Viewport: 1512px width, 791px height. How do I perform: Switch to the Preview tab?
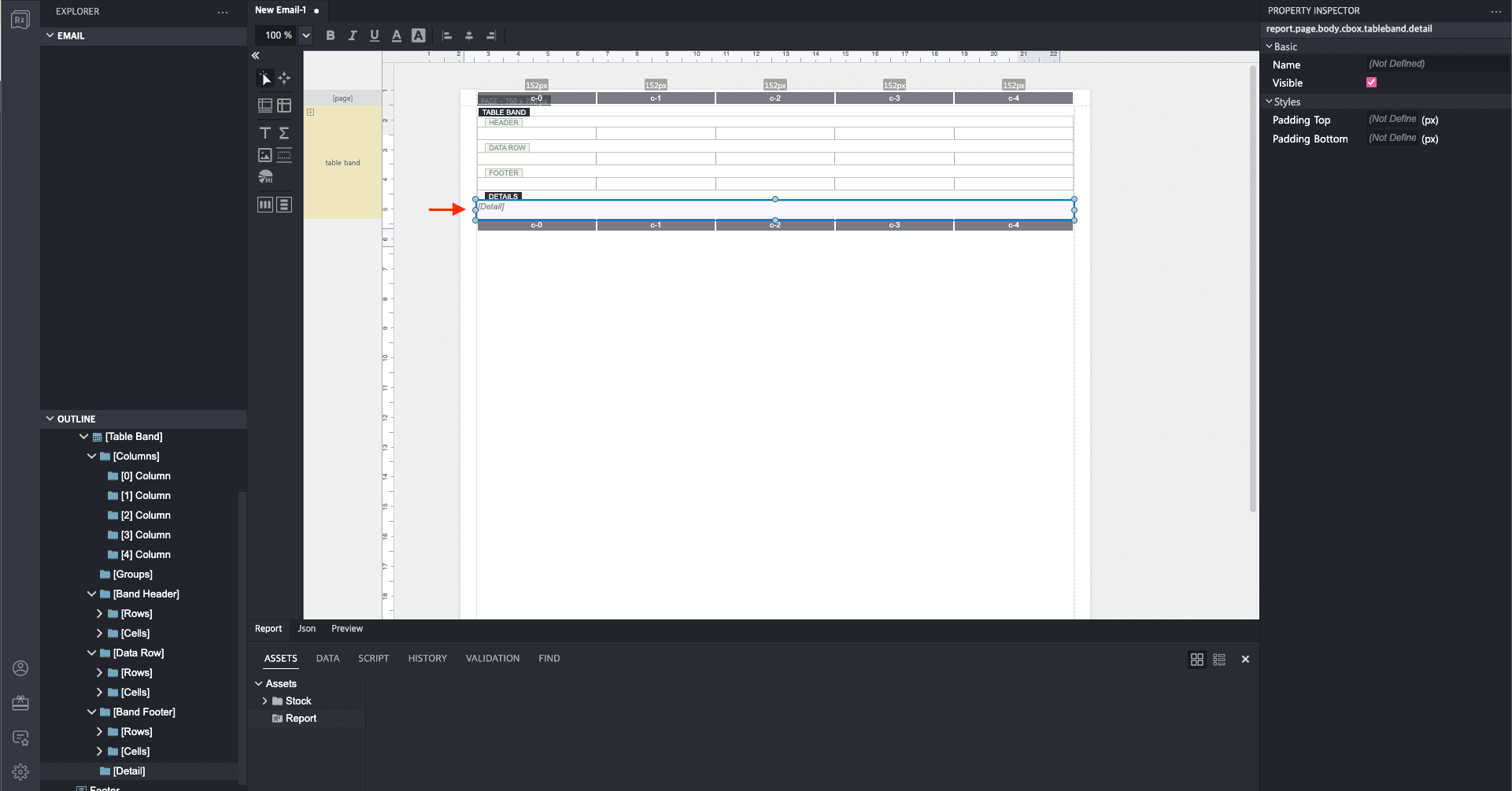pyautogui.click(x=347, y=629)
